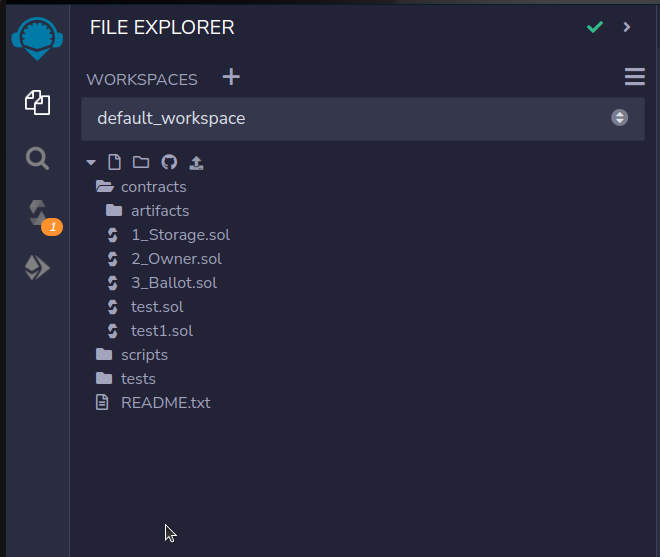Create a new folder with folder icon
This screenshot has height=557, width=660.
click(x=141, y=162)
